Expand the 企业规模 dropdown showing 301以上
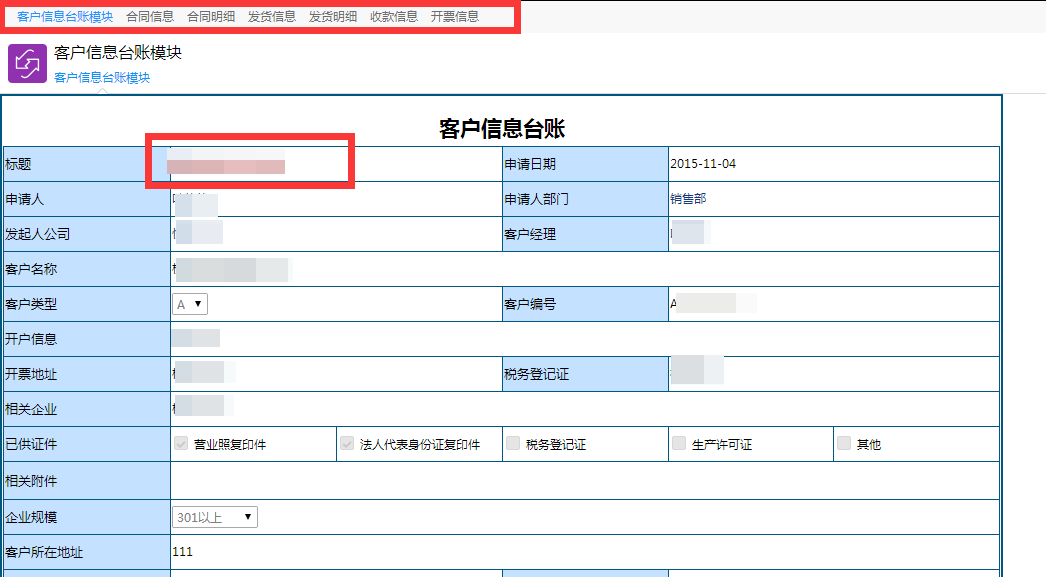The height and width of the screenshot is (577, 1046). click(x=215, y=517)
